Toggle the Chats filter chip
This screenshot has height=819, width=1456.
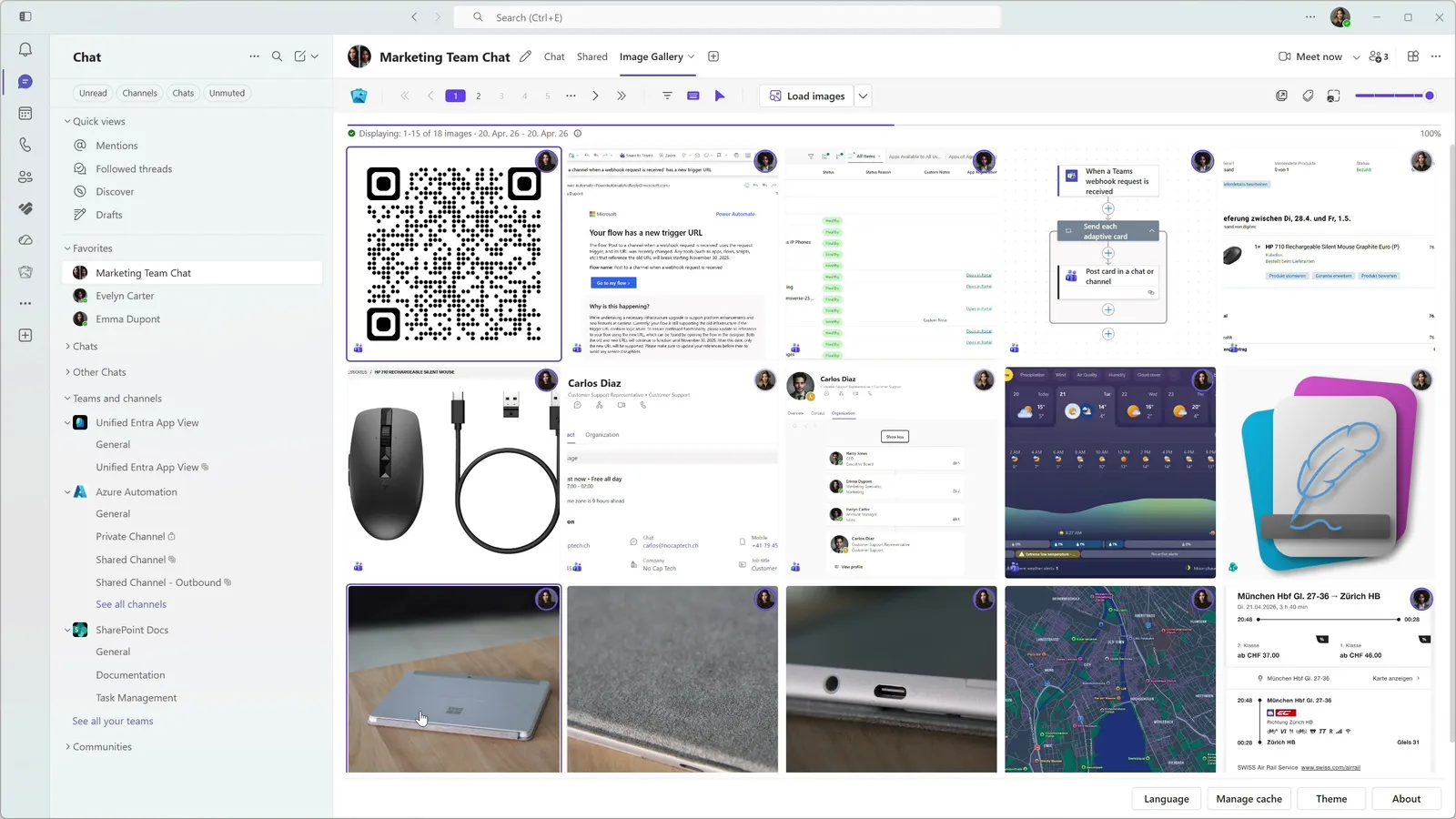click(183, 93)
